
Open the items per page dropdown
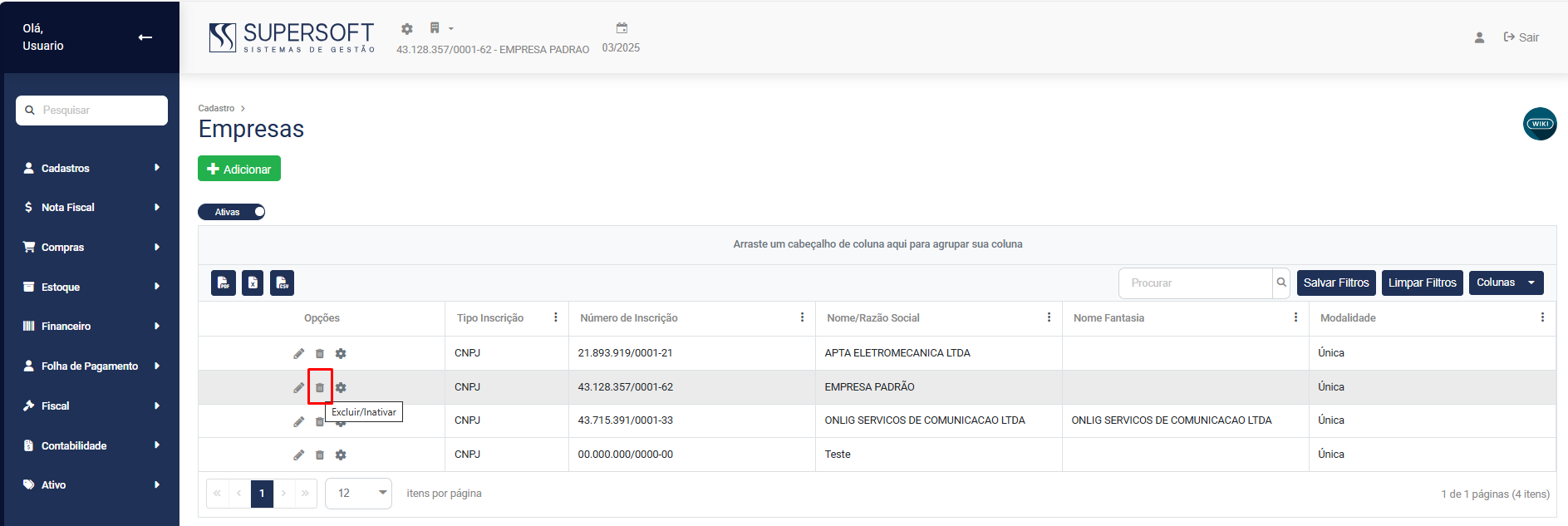click(358, 493)
